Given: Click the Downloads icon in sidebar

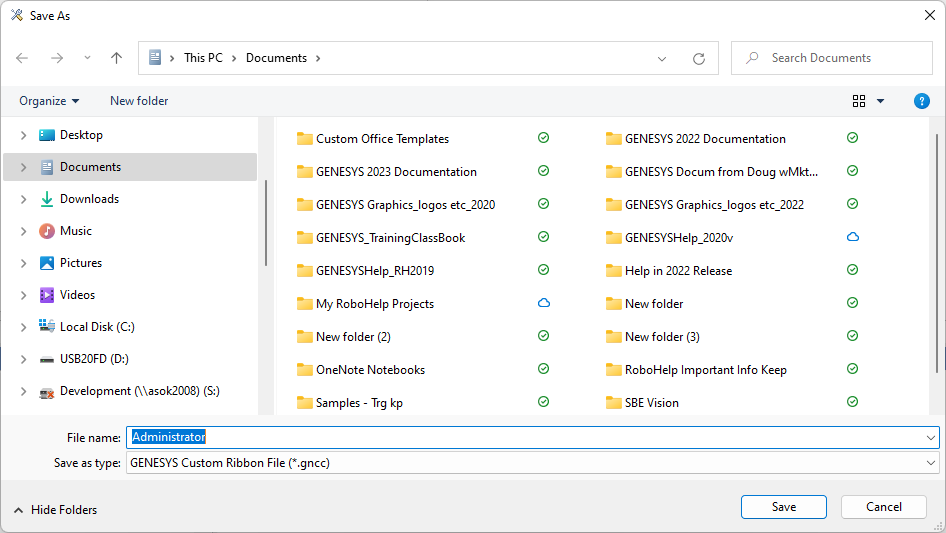Looking at the screenshot, I should point(47,199).
